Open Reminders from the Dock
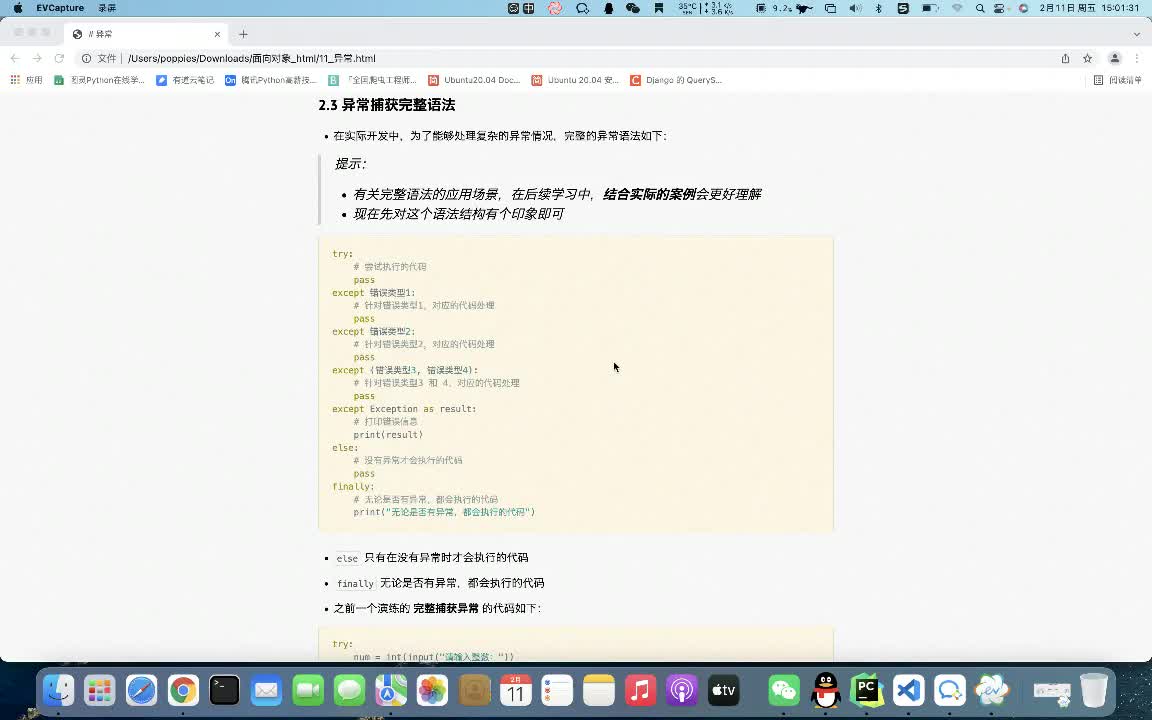The width and height of the screenshot is (1152, 720). pyautogui.click(x=558, y=691)
